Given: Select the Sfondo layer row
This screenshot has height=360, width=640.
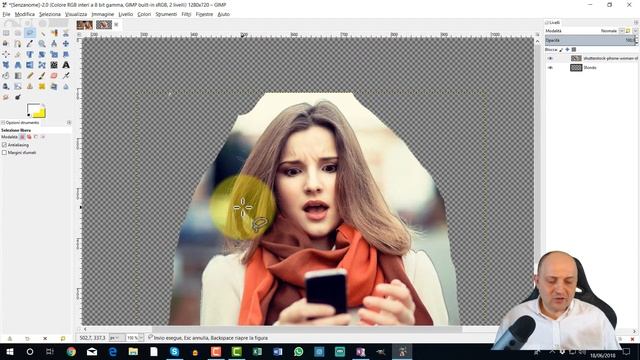Looking at the screenshot, I should click(591, 68).
